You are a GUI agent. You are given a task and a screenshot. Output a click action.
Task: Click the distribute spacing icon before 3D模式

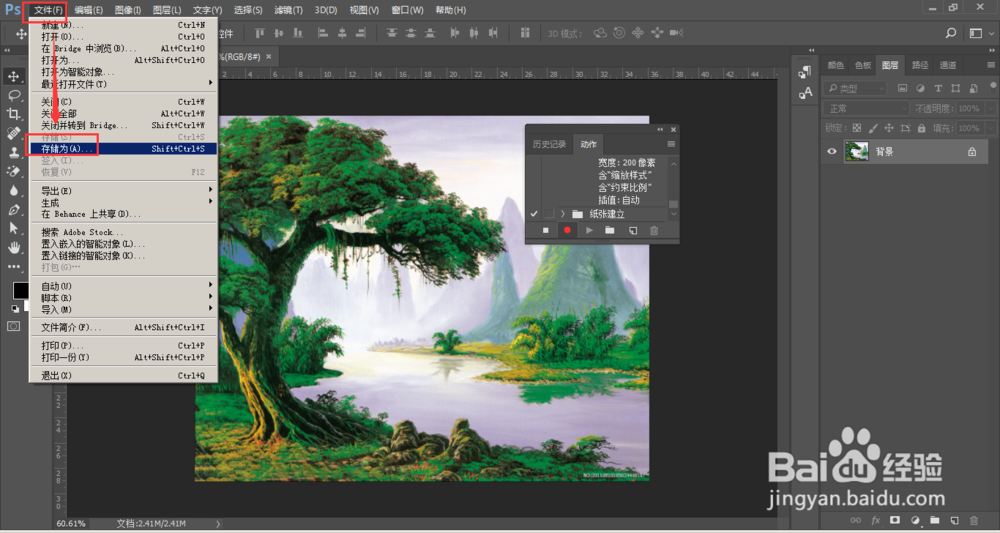click(x=525, y=33)
